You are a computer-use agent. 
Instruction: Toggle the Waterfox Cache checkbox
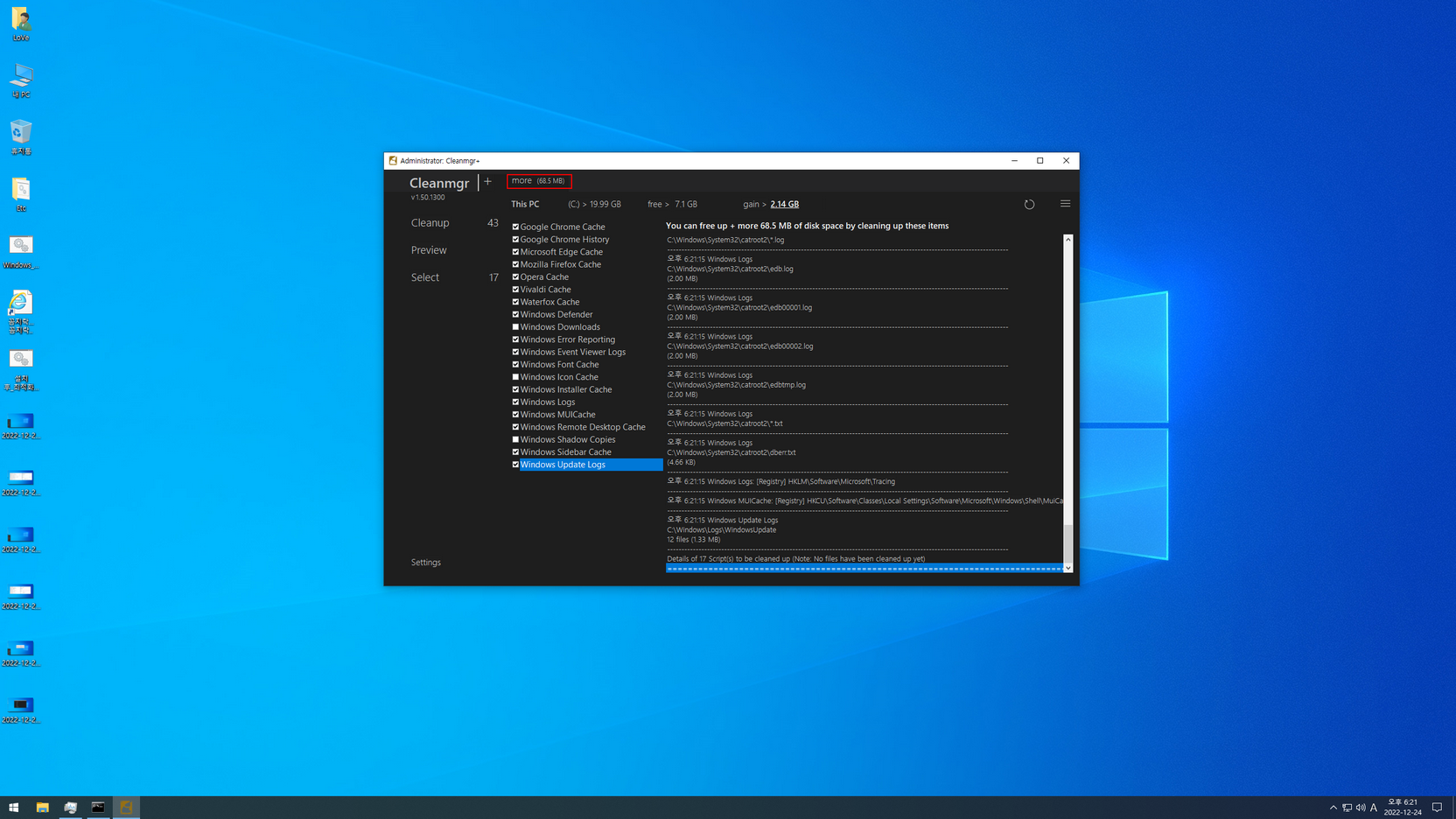(x=515, y=302)
